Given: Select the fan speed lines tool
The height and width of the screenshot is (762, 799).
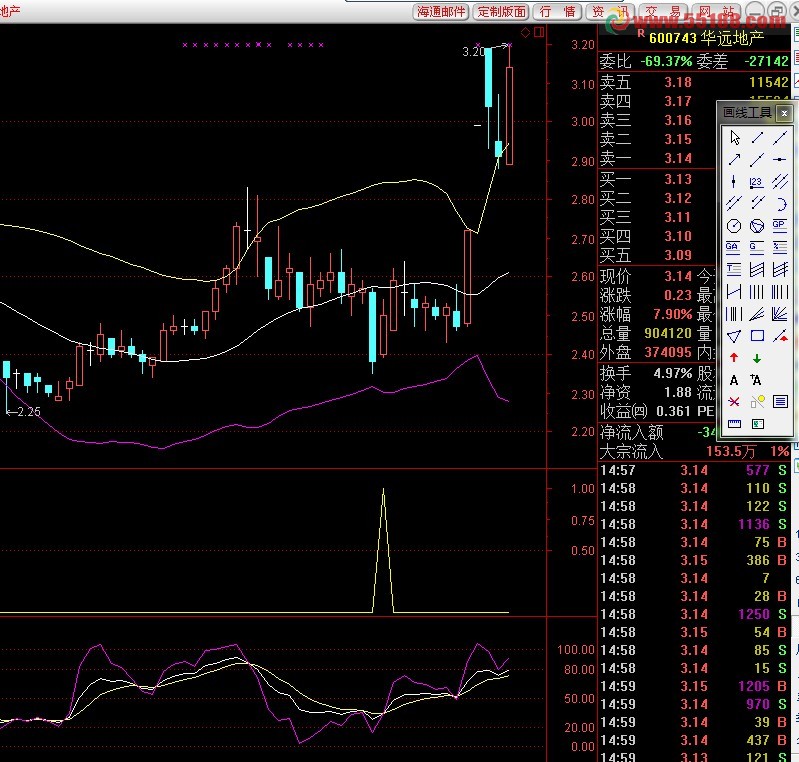Looking at the screenshot, I should pos(757,314).
